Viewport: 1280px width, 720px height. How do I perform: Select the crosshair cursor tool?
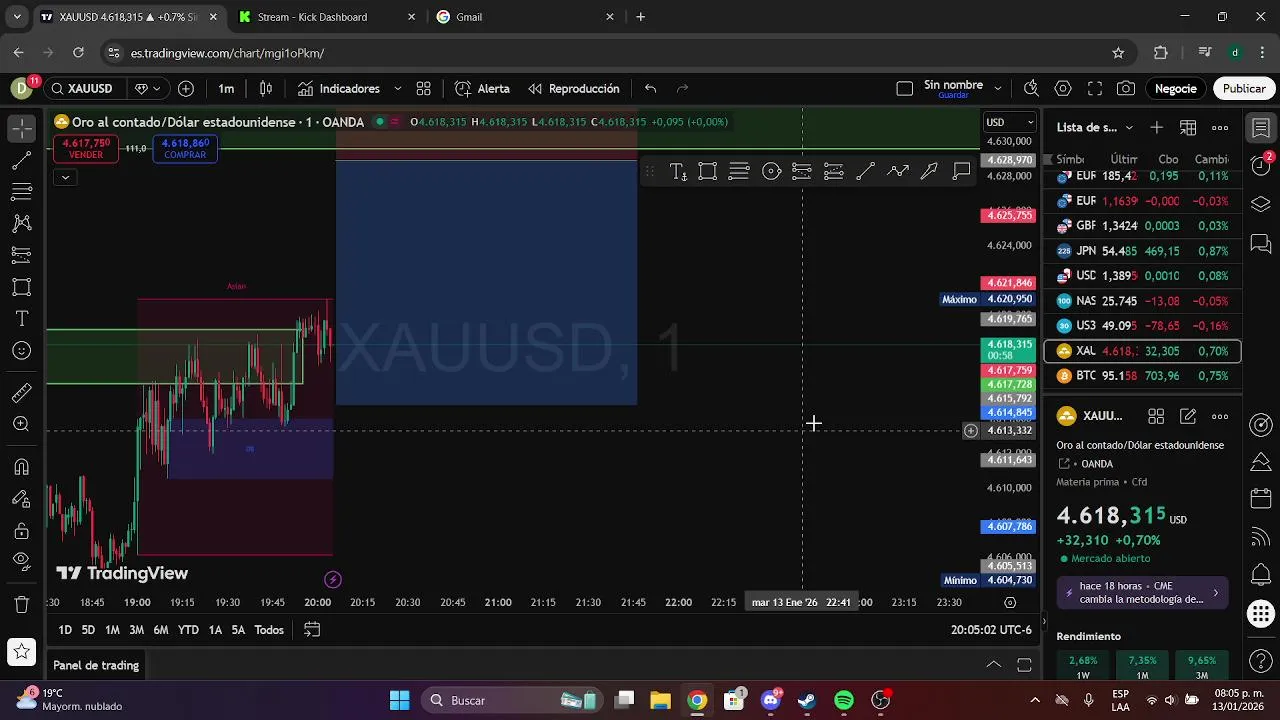pos(21,128)
